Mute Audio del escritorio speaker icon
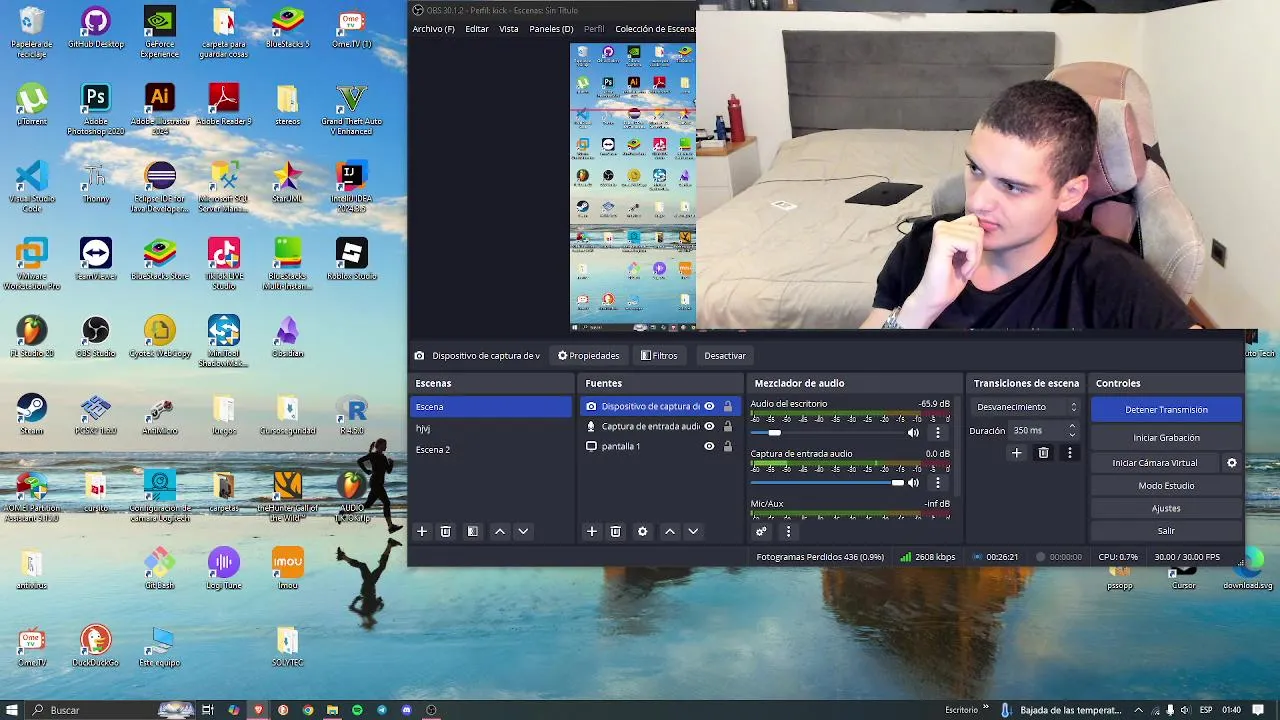Image resolution: width=1280 pixels, height=720 pixels. pyautogui.click(x=913, y=433)
